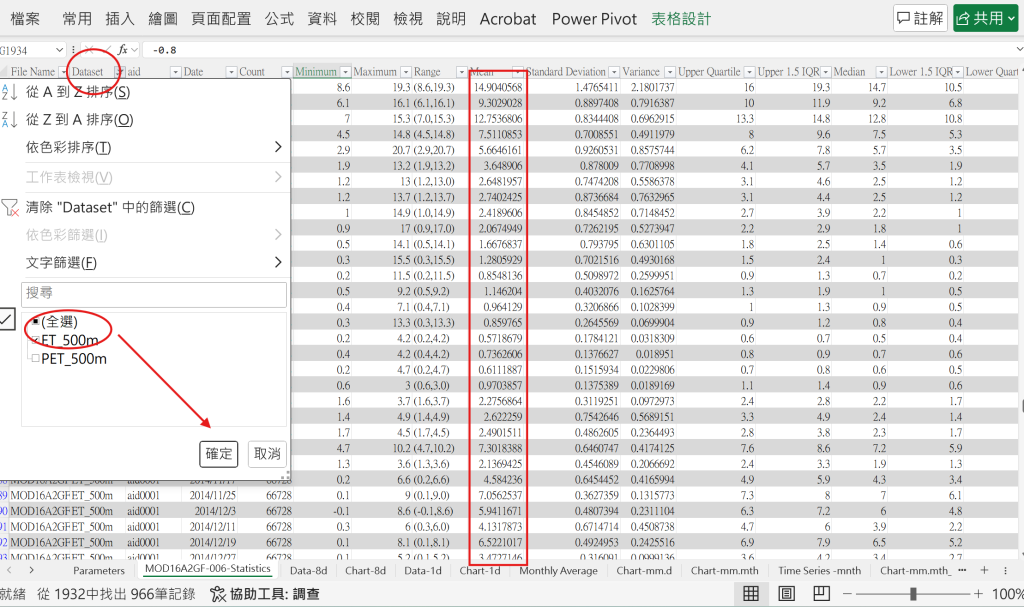Open the Power Pivot ribbon tab

(594, 19)
